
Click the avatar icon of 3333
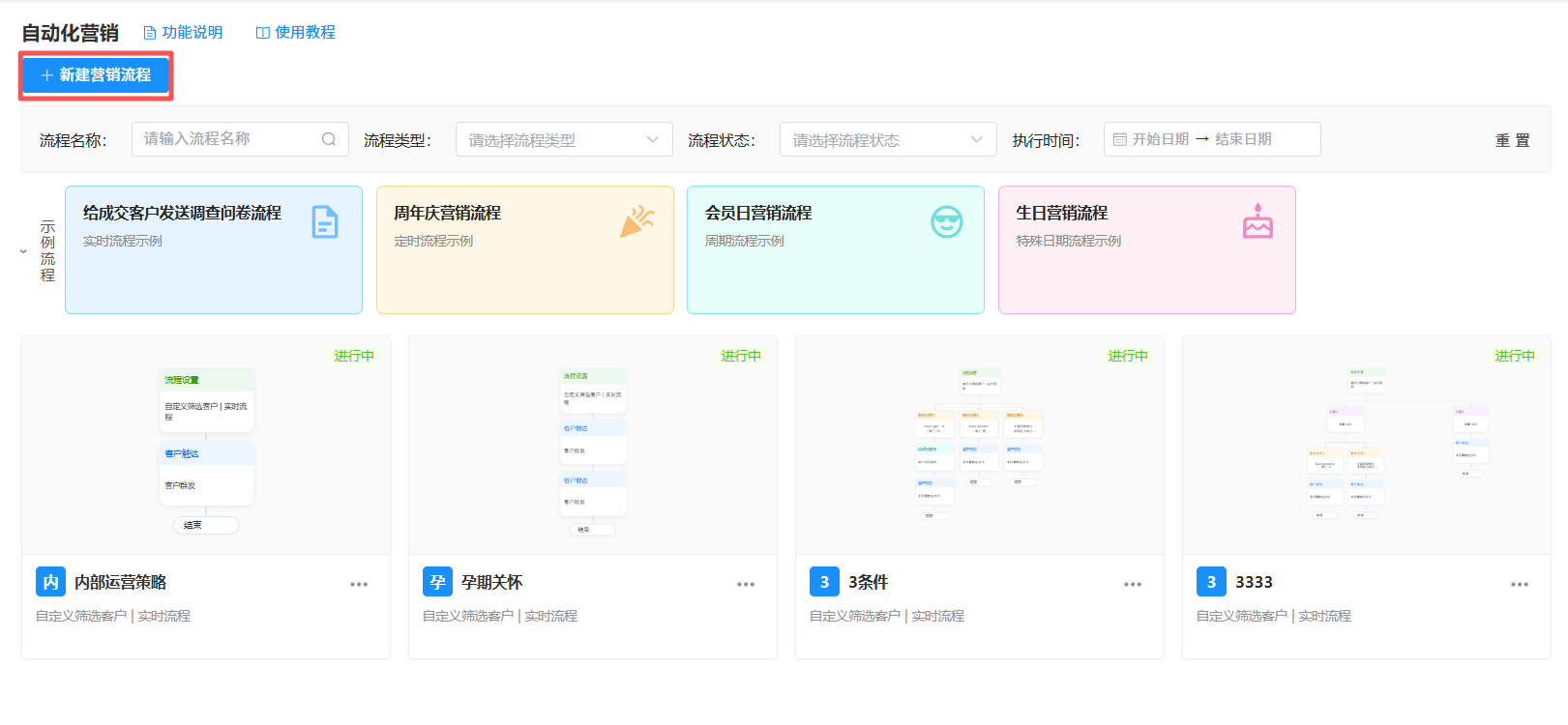1211,582
